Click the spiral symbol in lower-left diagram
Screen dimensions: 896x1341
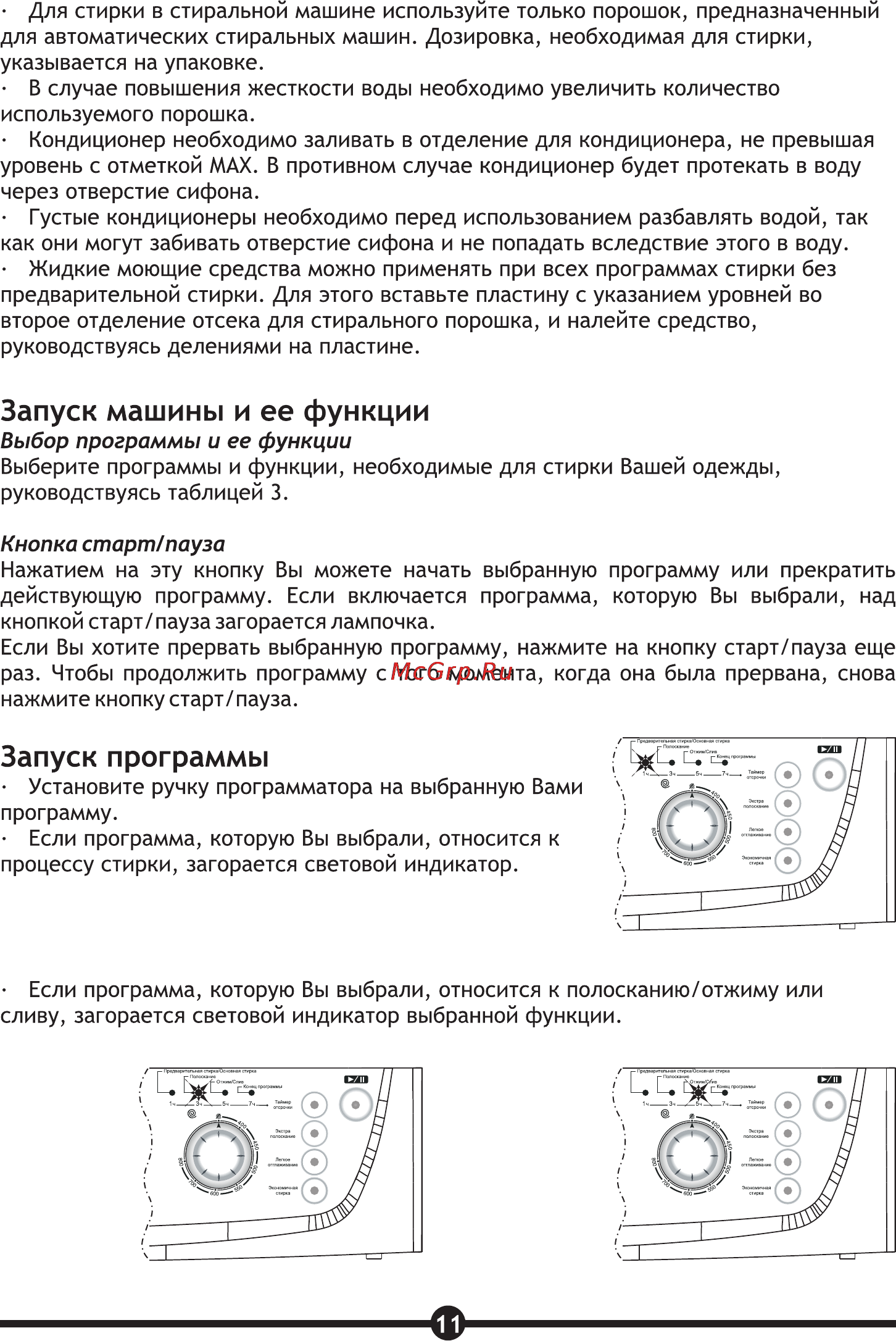point(192,1114)
